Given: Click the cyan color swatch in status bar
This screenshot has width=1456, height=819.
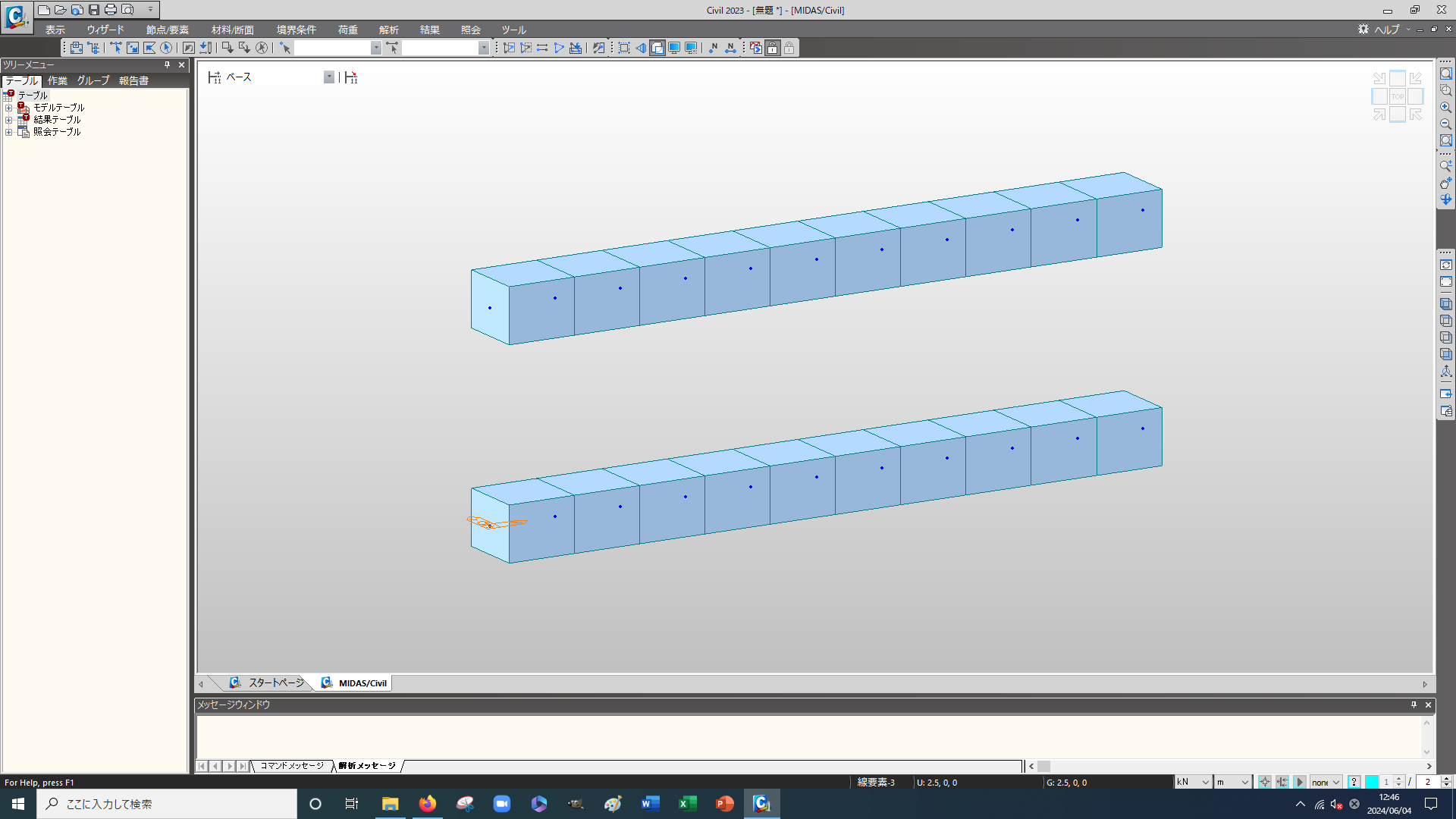Looking at the screenshot, I should tap(1372, 782).
